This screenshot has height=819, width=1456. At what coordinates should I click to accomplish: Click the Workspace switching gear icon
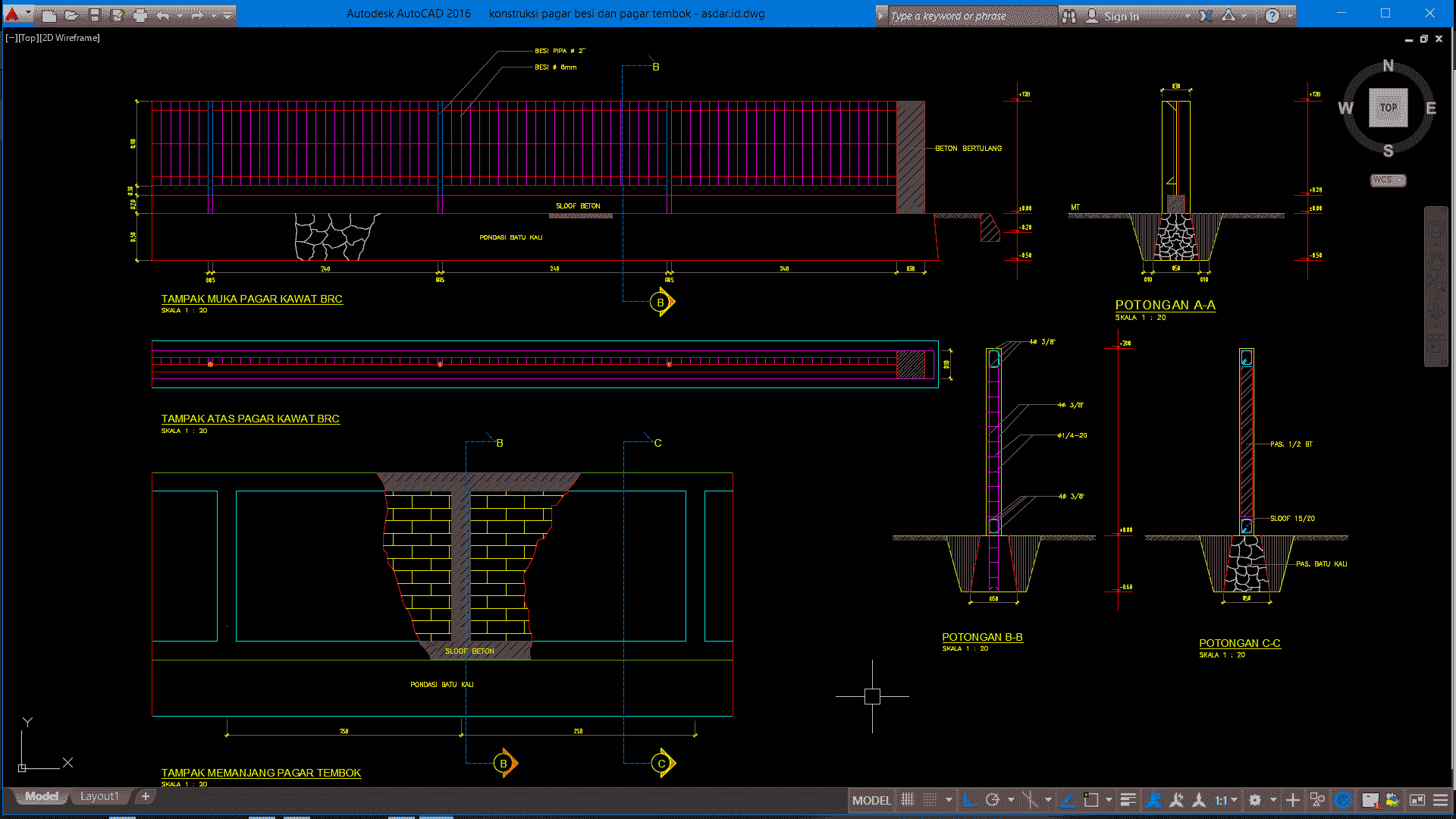click(x=1255, y=800)
